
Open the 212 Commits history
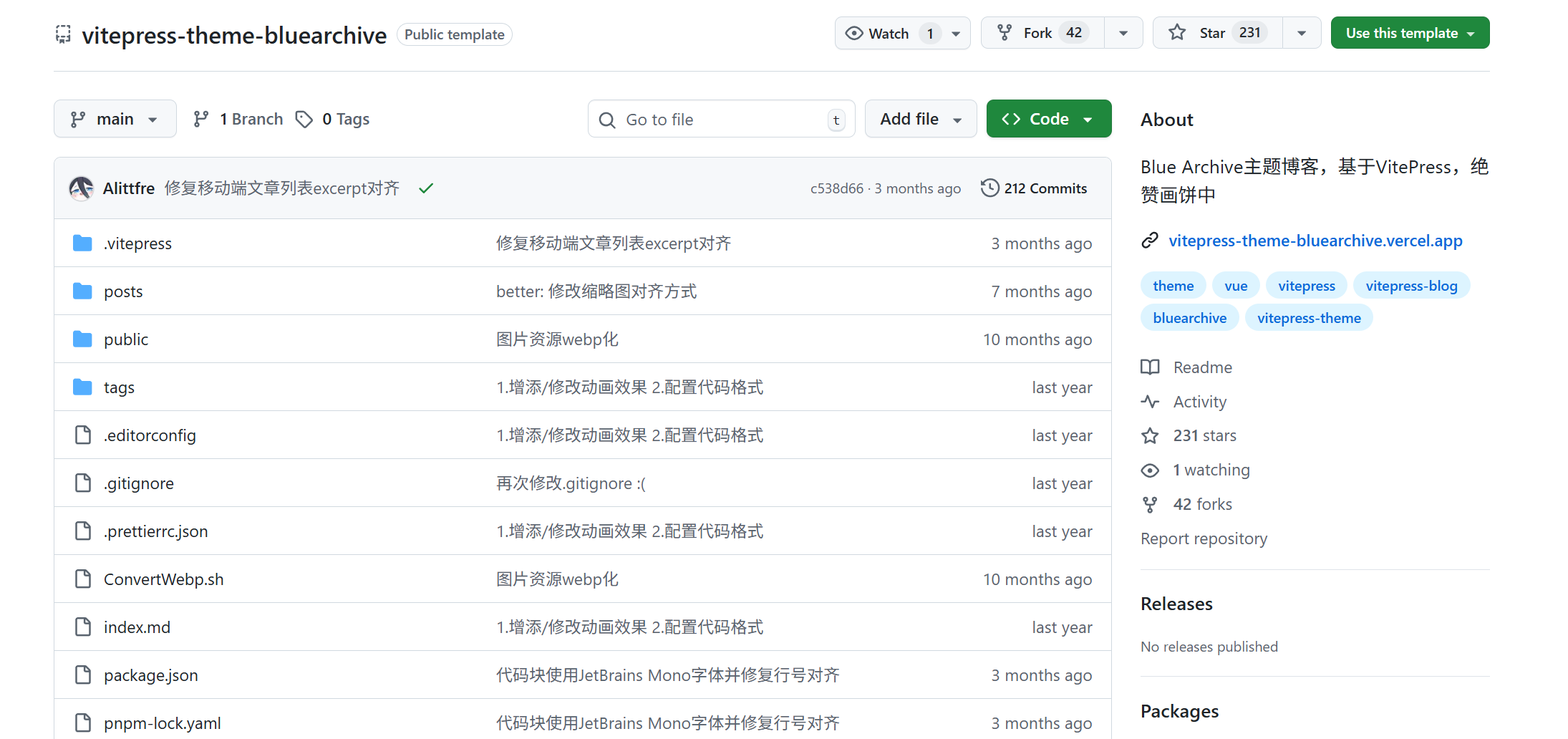1034,188
